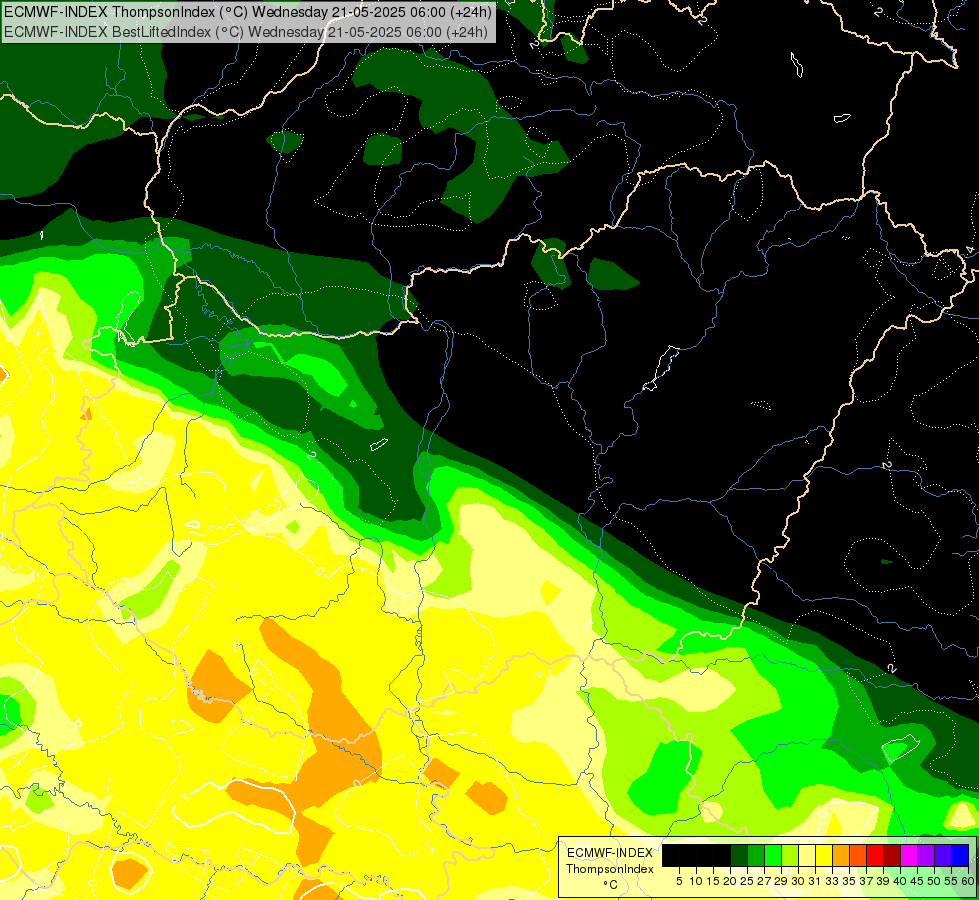Select the pale yellow legend swatch (30–31)

(807, 855)
